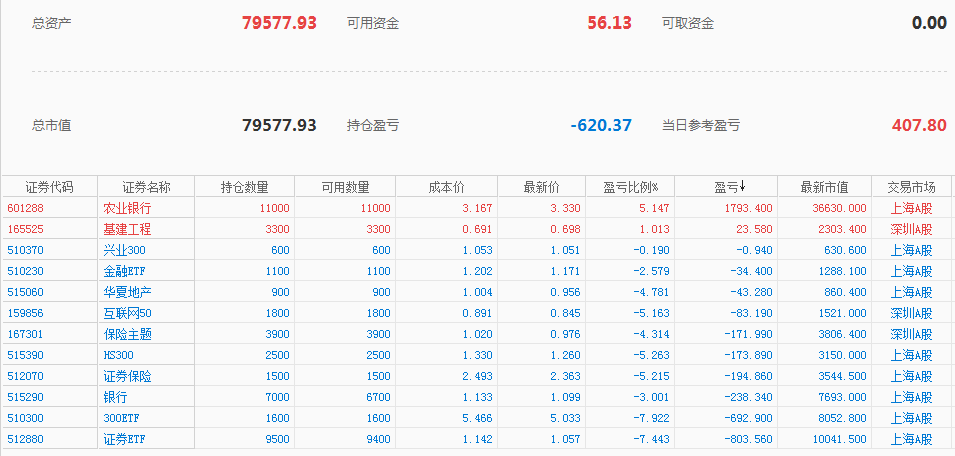The image size is (955, 456).
Task: Select the 华夏地产 holding row
Action: point(476,292)
